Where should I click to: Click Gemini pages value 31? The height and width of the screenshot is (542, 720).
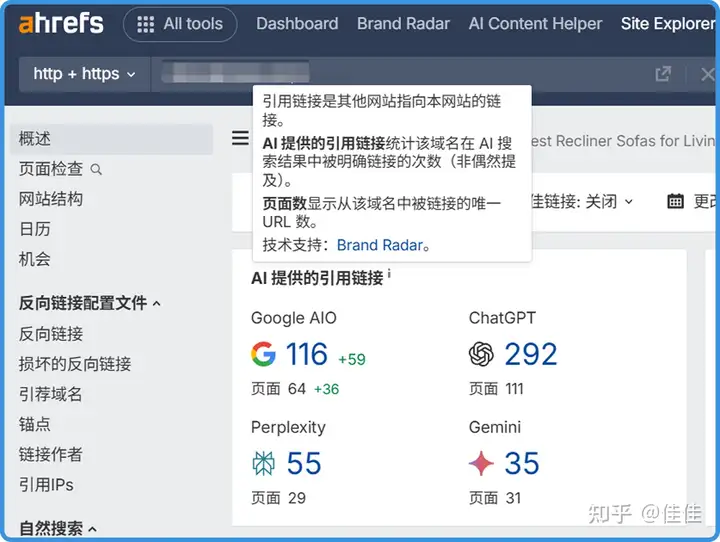pyautogui.click(x=513, y=498)
